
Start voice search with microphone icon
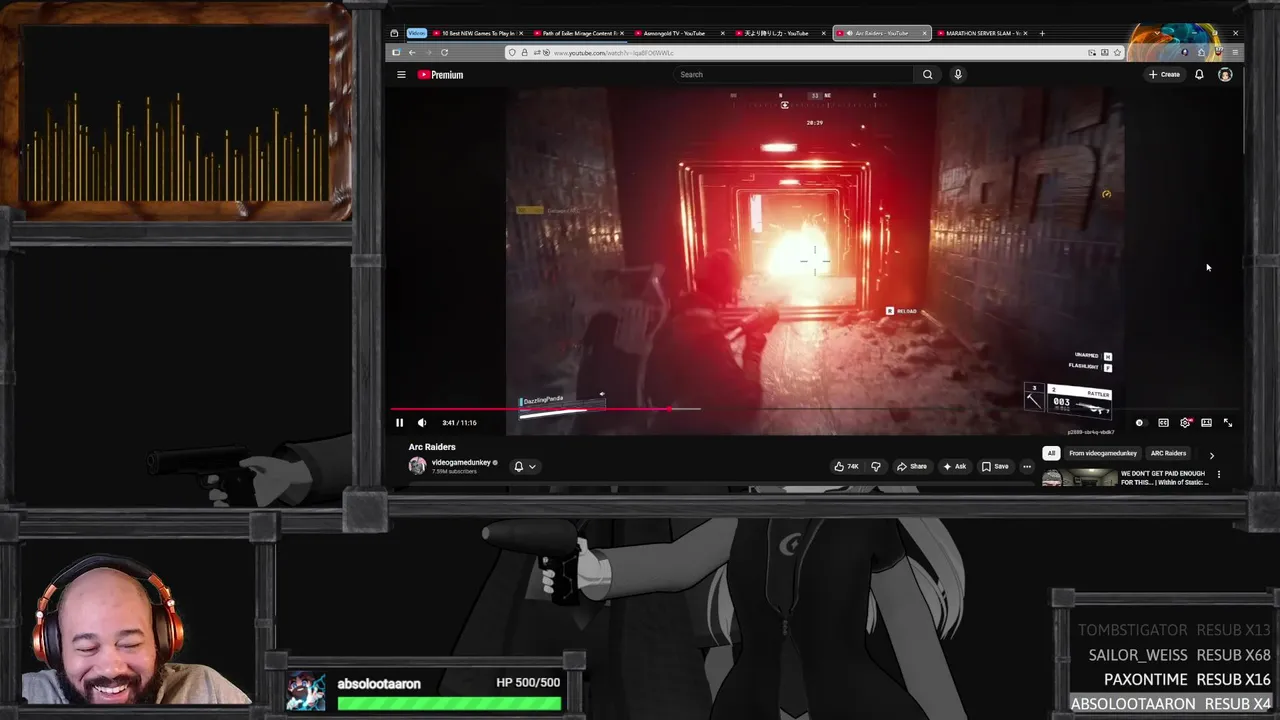tap(958, 74)
